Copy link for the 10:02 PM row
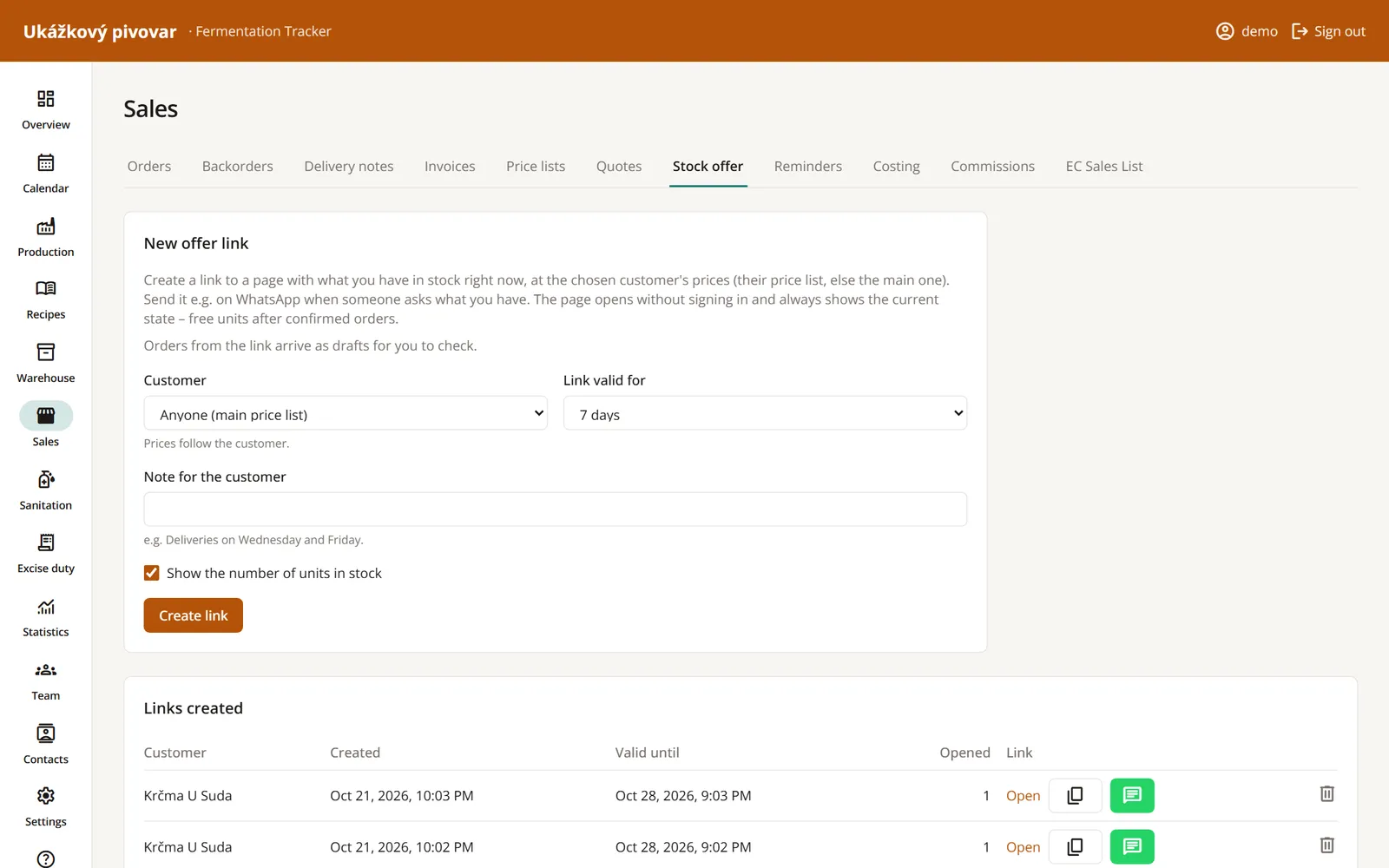This screenshot has height=868, width=1389. pos(1075,846)
